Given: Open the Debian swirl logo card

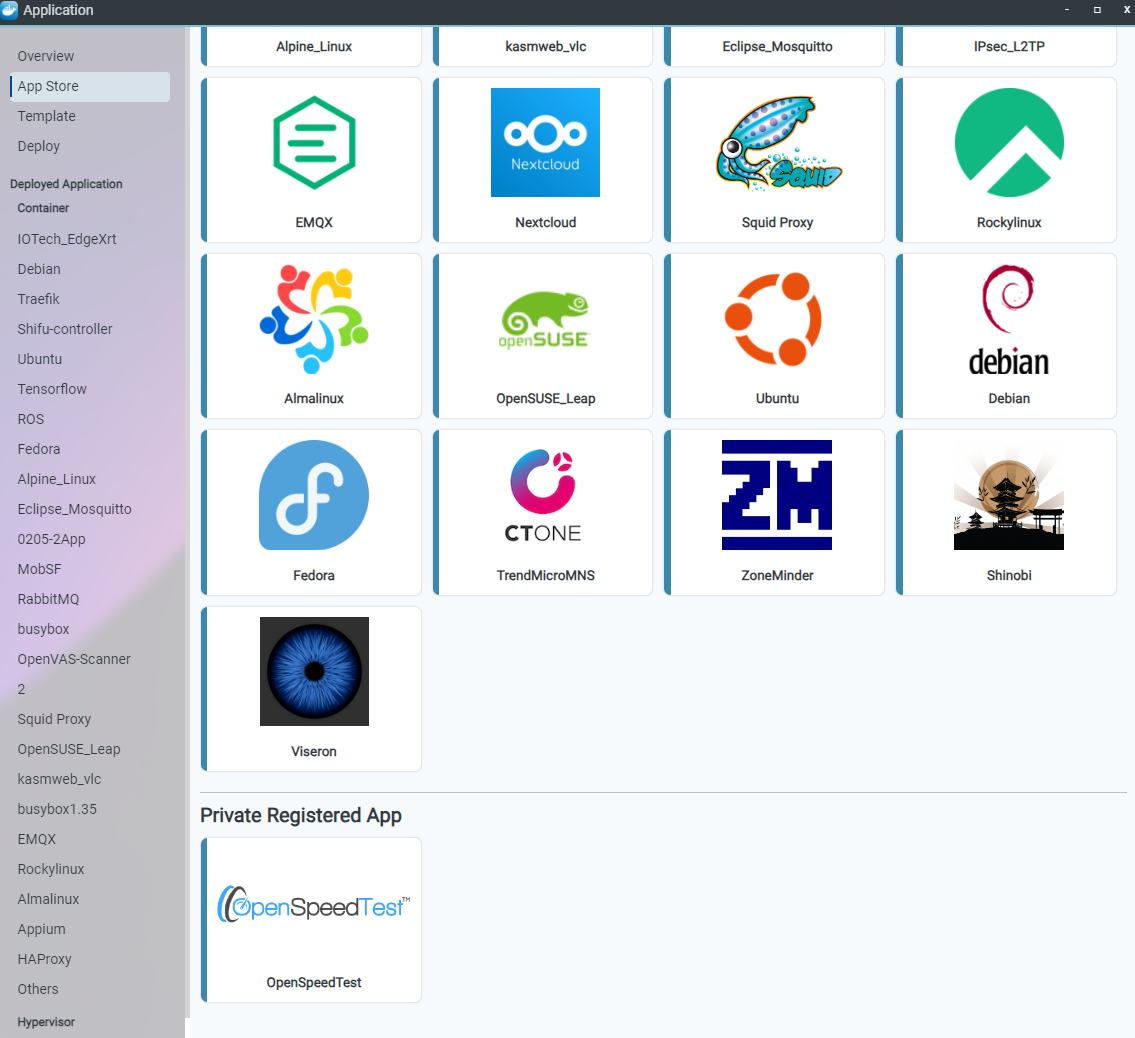Looking at the screenshot, I should (x=1009, y=319).
